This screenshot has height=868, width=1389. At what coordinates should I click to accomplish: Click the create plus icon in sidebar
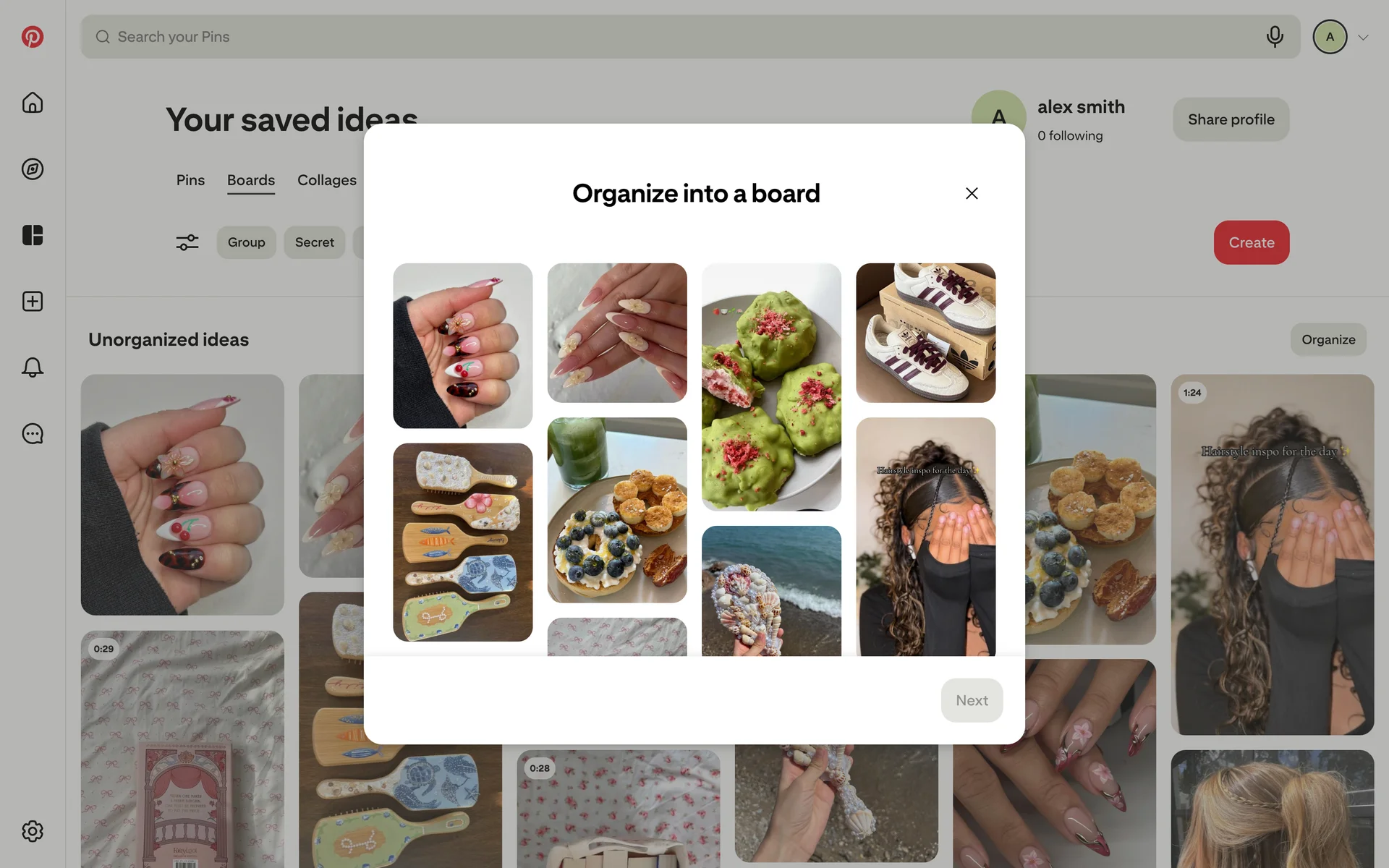click(33, 302)
